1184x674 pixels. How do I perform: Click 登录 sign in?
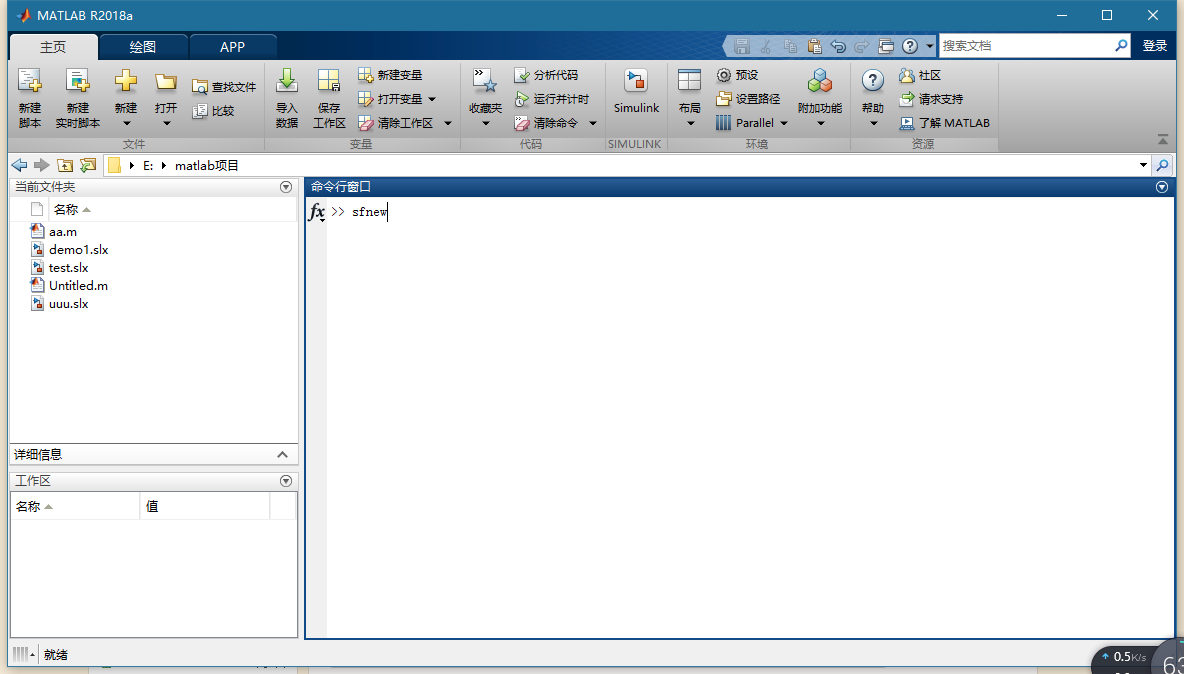(1155, 46)
